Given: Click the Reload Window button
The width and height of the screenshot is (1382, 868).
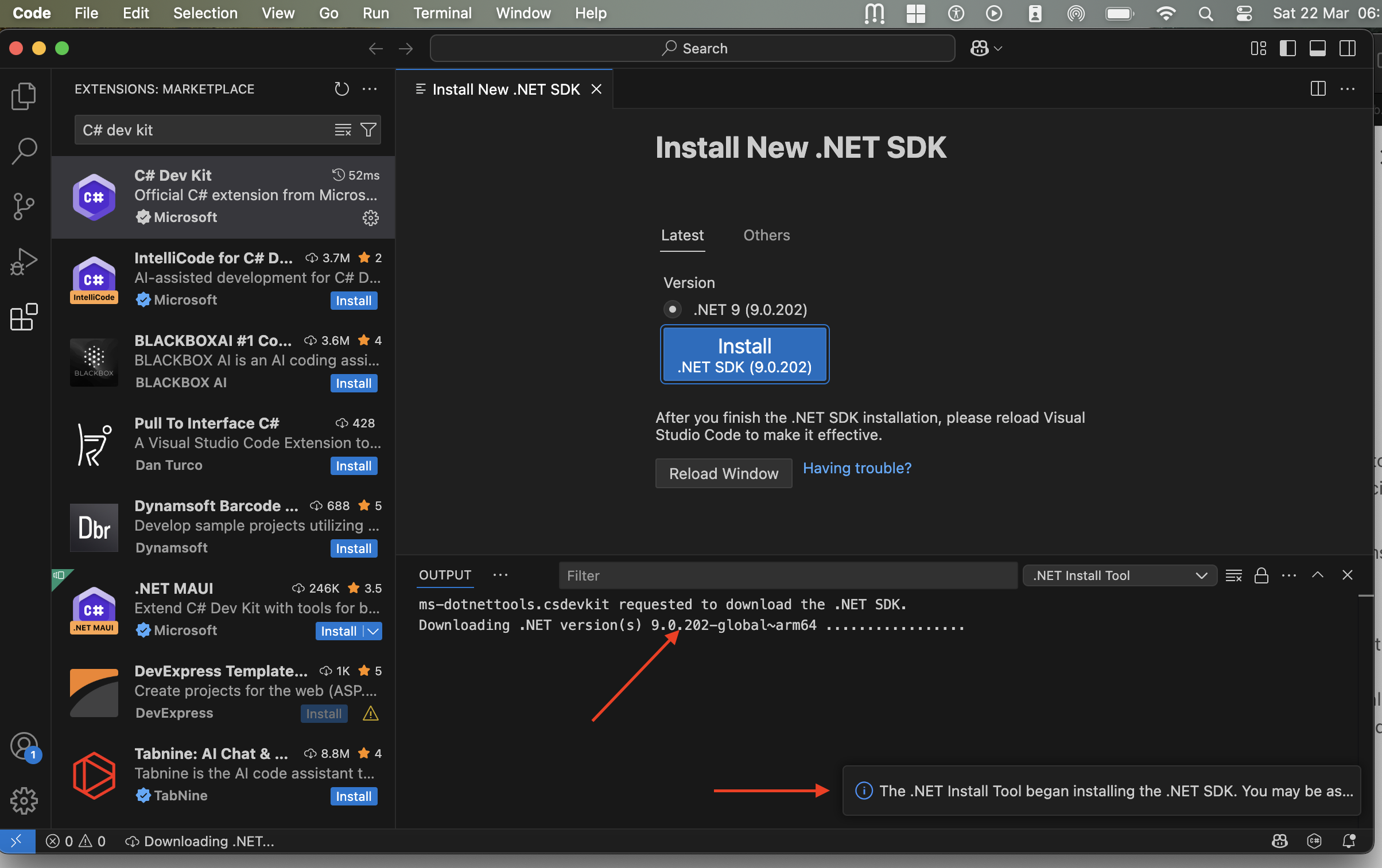Looking at the screenshot, I should click(723, 473).
